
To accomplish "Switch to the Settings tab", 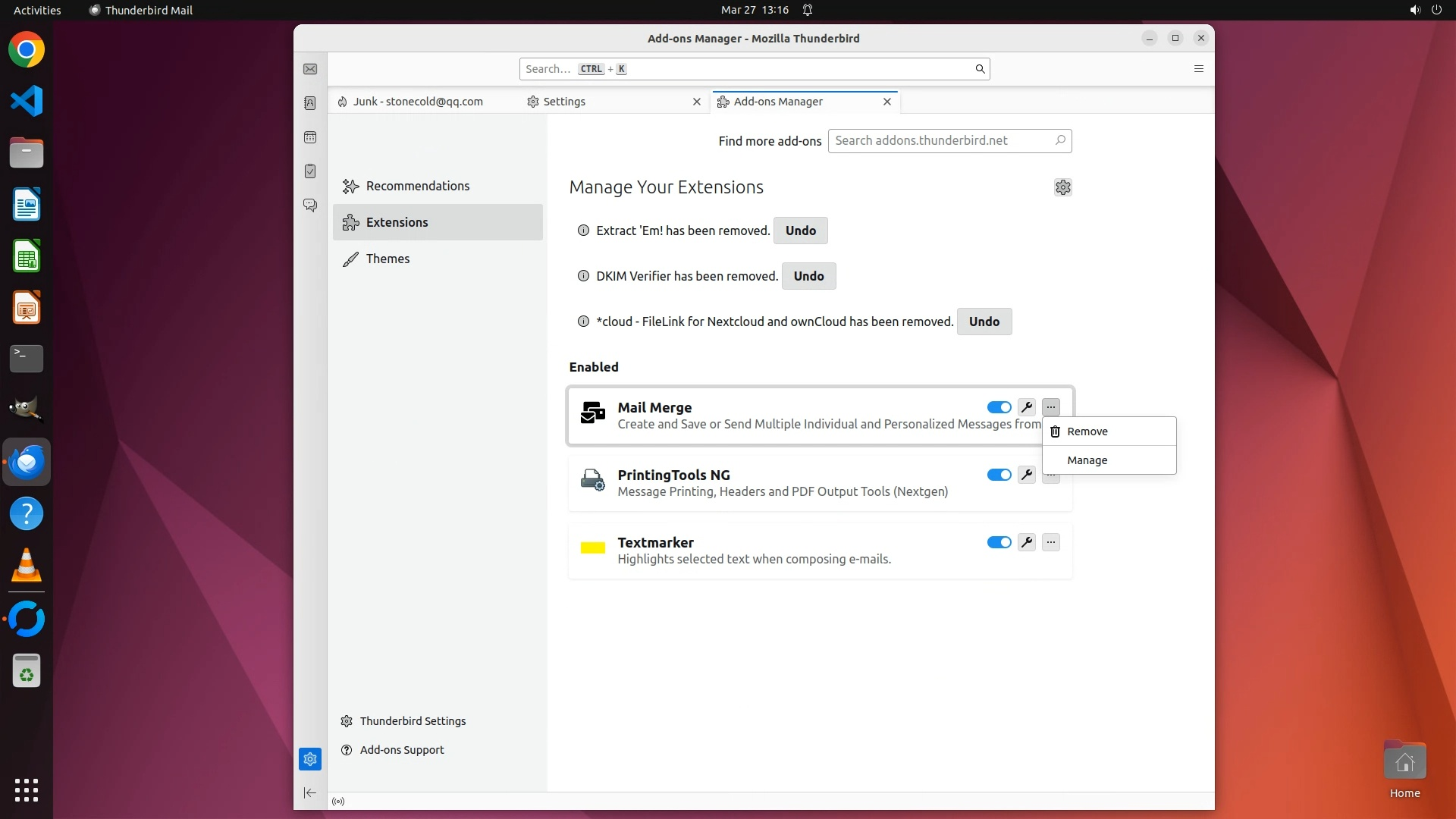I will [564, 102].
